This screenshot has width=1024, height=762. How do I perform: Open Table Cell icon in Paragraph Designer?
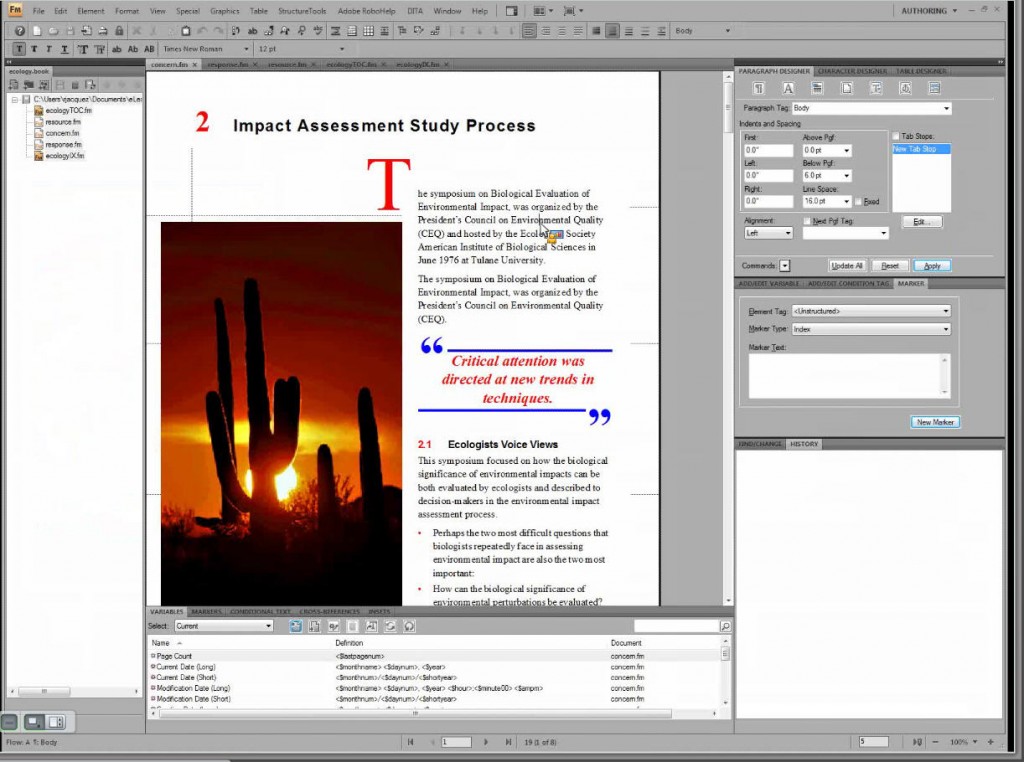click(x=934, y=88)
